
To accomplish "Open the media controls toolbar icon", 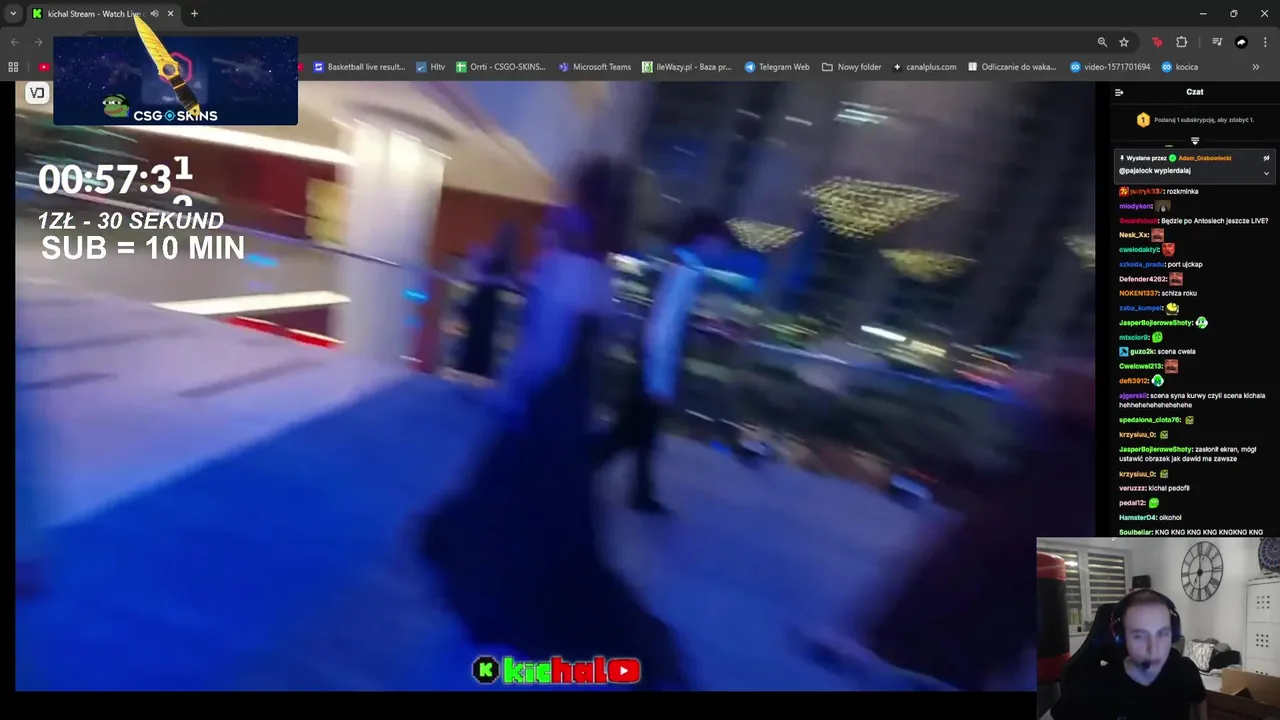I will (x=1217, y=42).
